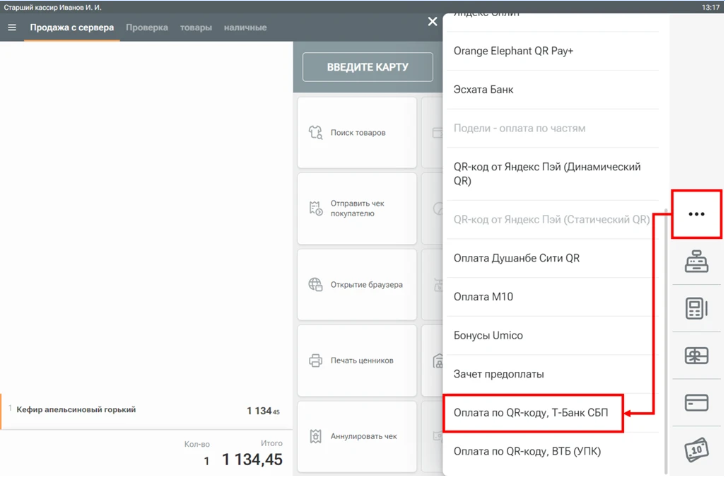Select the cash register payment icon
The image size is (725, 477).
click(x=696, y=262)
